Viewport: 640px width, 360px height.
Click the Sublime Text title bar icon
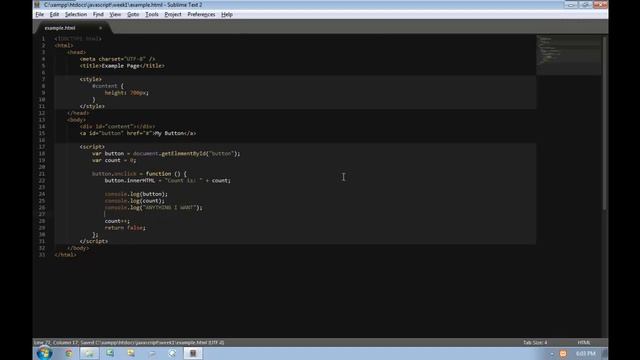(x=38, y=4)
